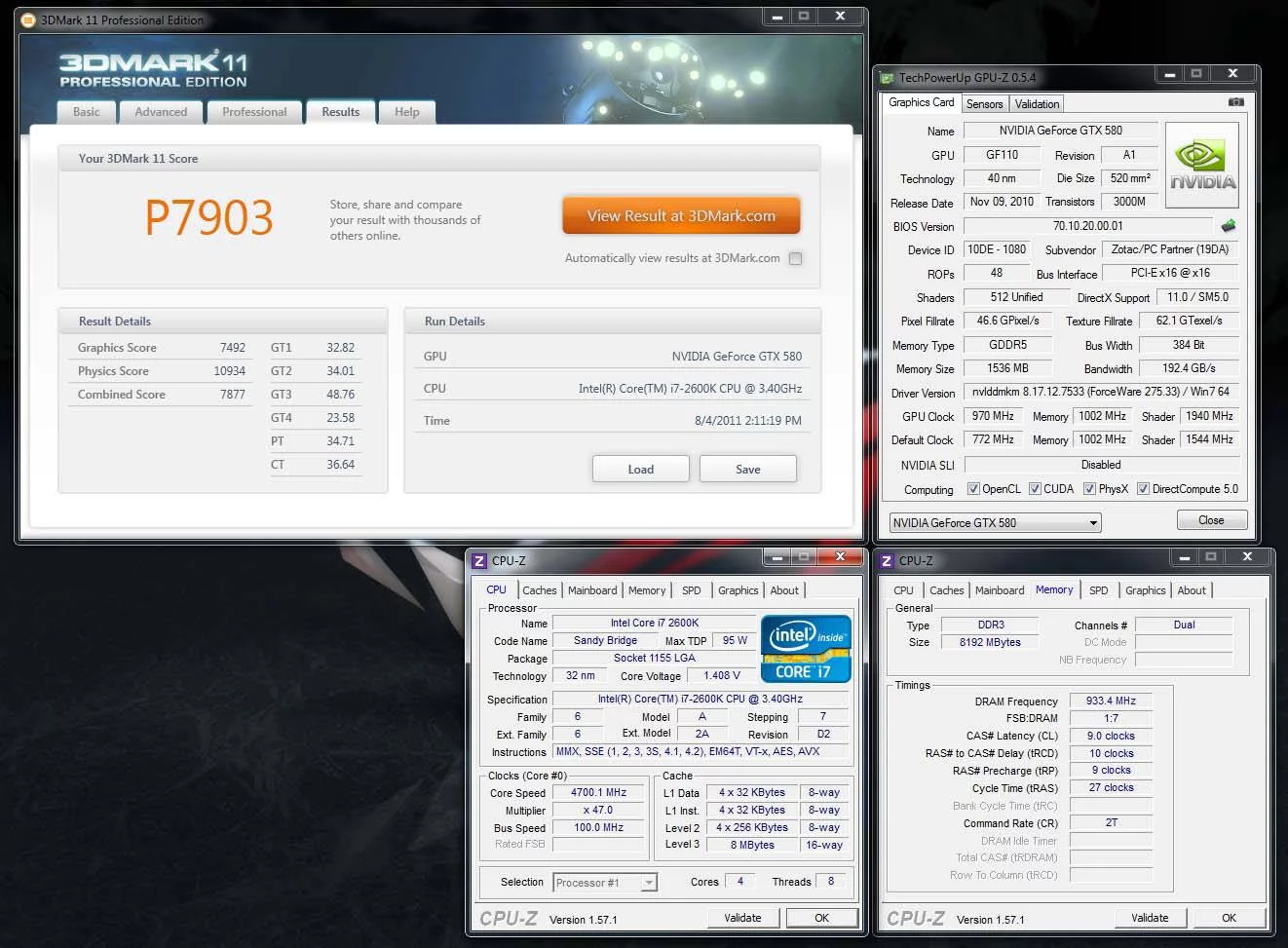Click OK in the CPU-Z processor window
1288x948 pixels.
point(821,918)
